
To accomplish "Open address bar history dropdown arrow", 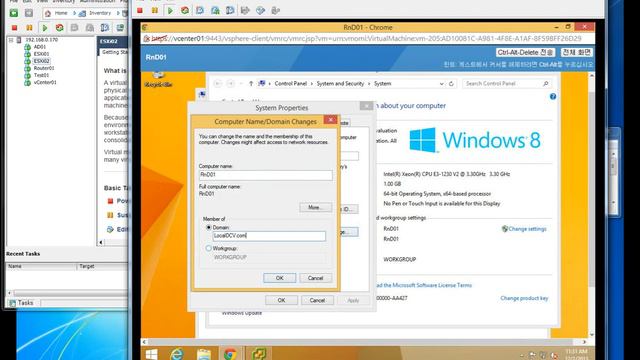I will [x=441, y=84].
